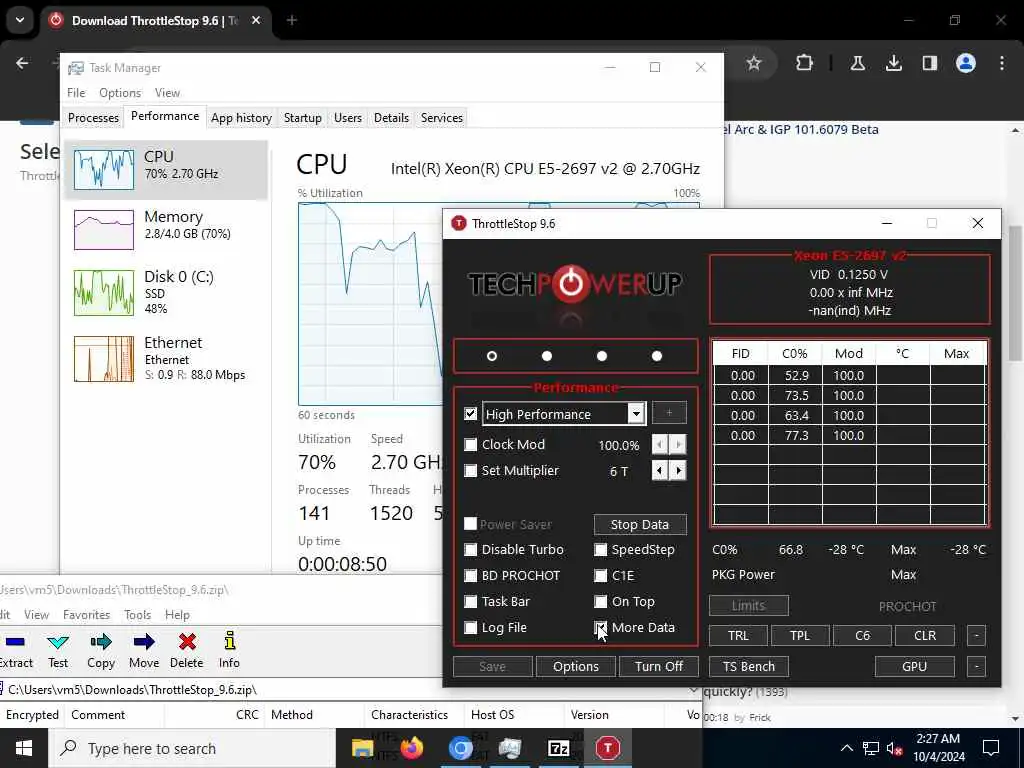This screenshot has width=1024, height=768.
Task: Click the 7-Zip Test toolbar icon
Action: 57,642
